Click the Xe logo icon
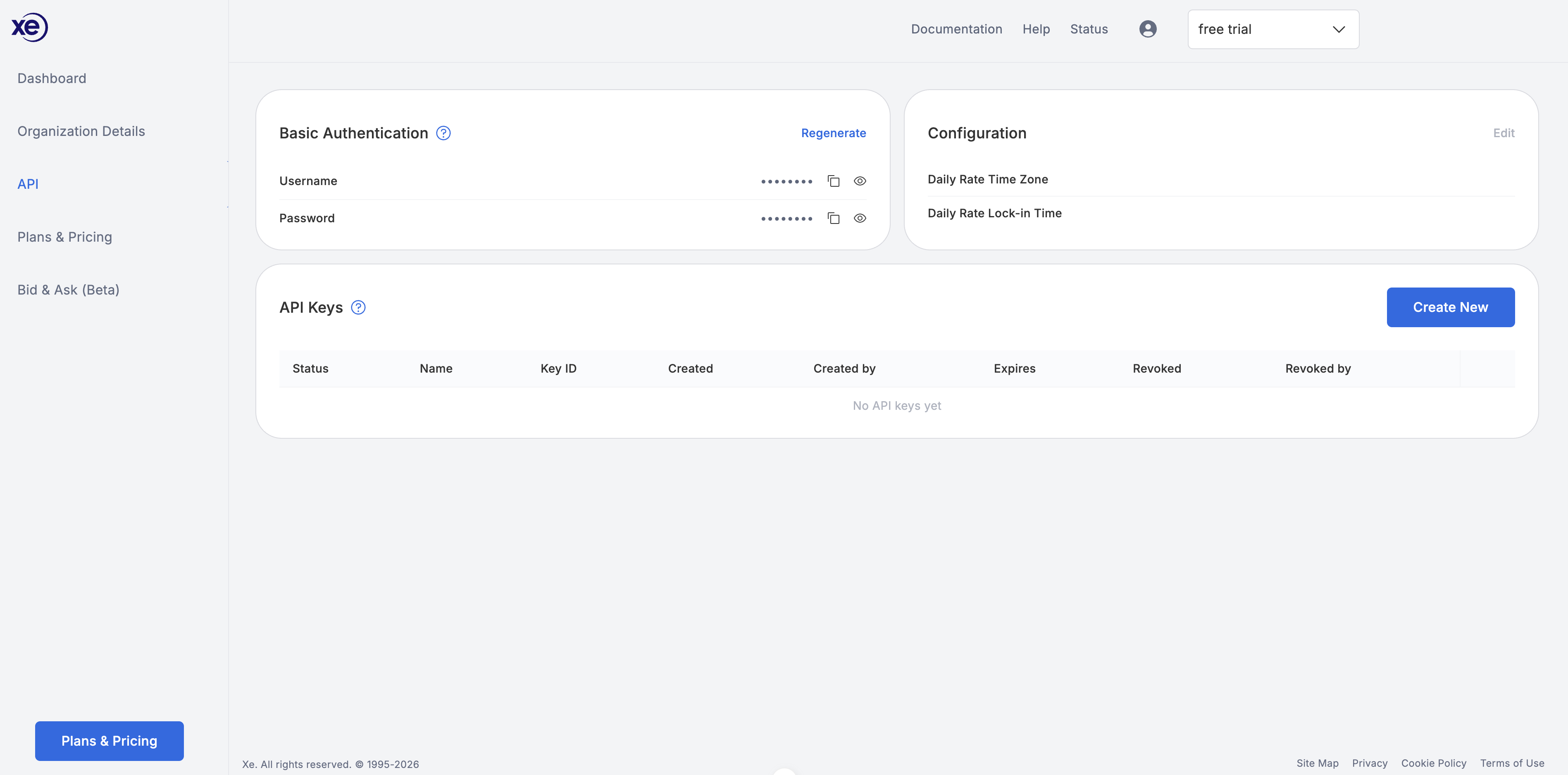This screenshot has width=1568, height=775. [29, 27]
